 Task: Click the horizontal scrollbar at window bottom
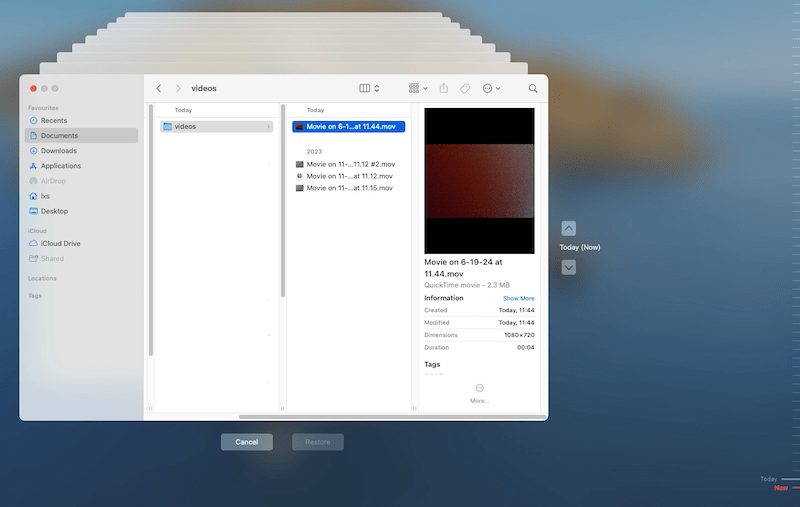(392, 416)
